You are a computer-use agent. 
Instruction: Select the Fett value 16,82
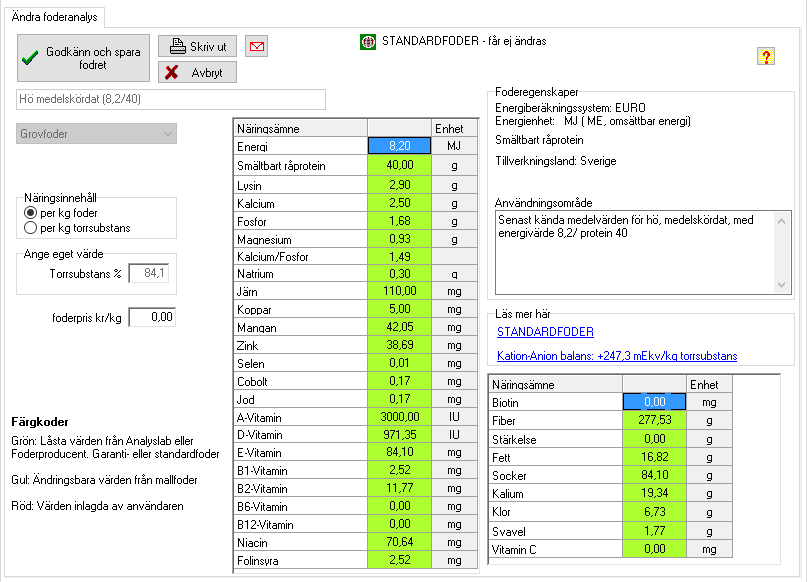point(654,457)
